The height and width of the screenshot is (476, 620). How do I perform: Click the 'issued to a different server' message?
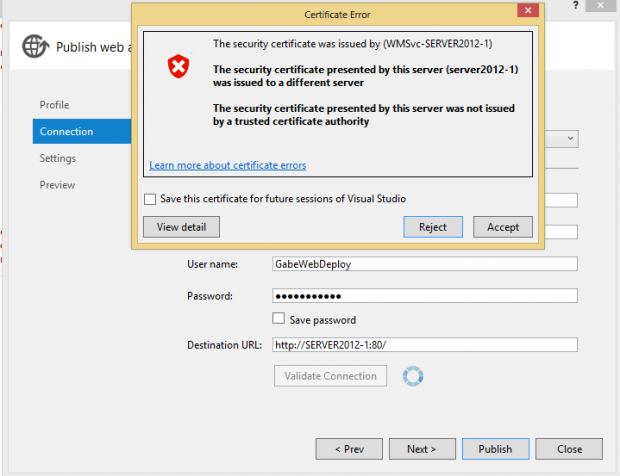click(x=366, y=76)
